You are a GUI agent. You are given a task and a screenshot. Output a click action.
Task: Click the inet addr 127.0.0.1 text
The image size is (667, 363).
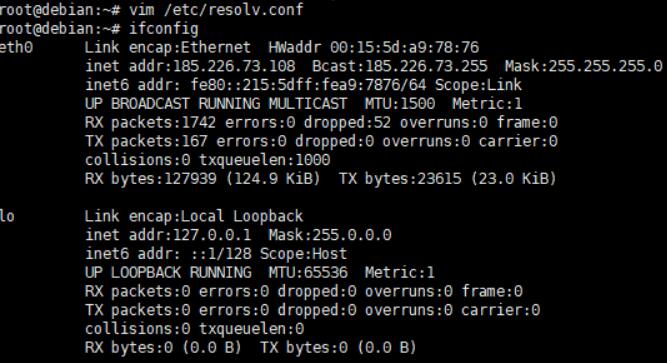(168, 235)
